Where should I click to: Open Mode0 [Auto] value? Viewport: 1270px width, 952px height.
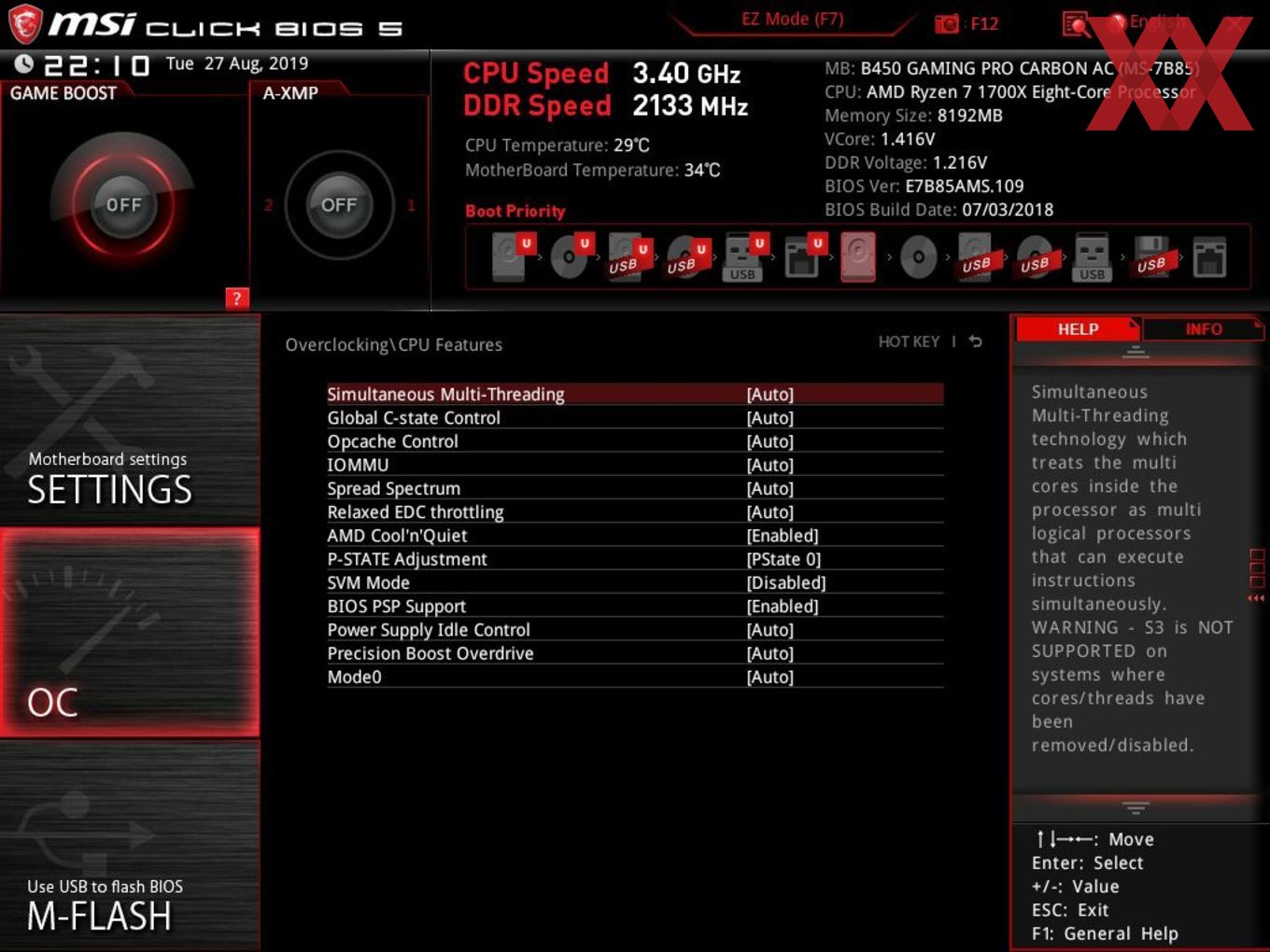click(770, 677)
